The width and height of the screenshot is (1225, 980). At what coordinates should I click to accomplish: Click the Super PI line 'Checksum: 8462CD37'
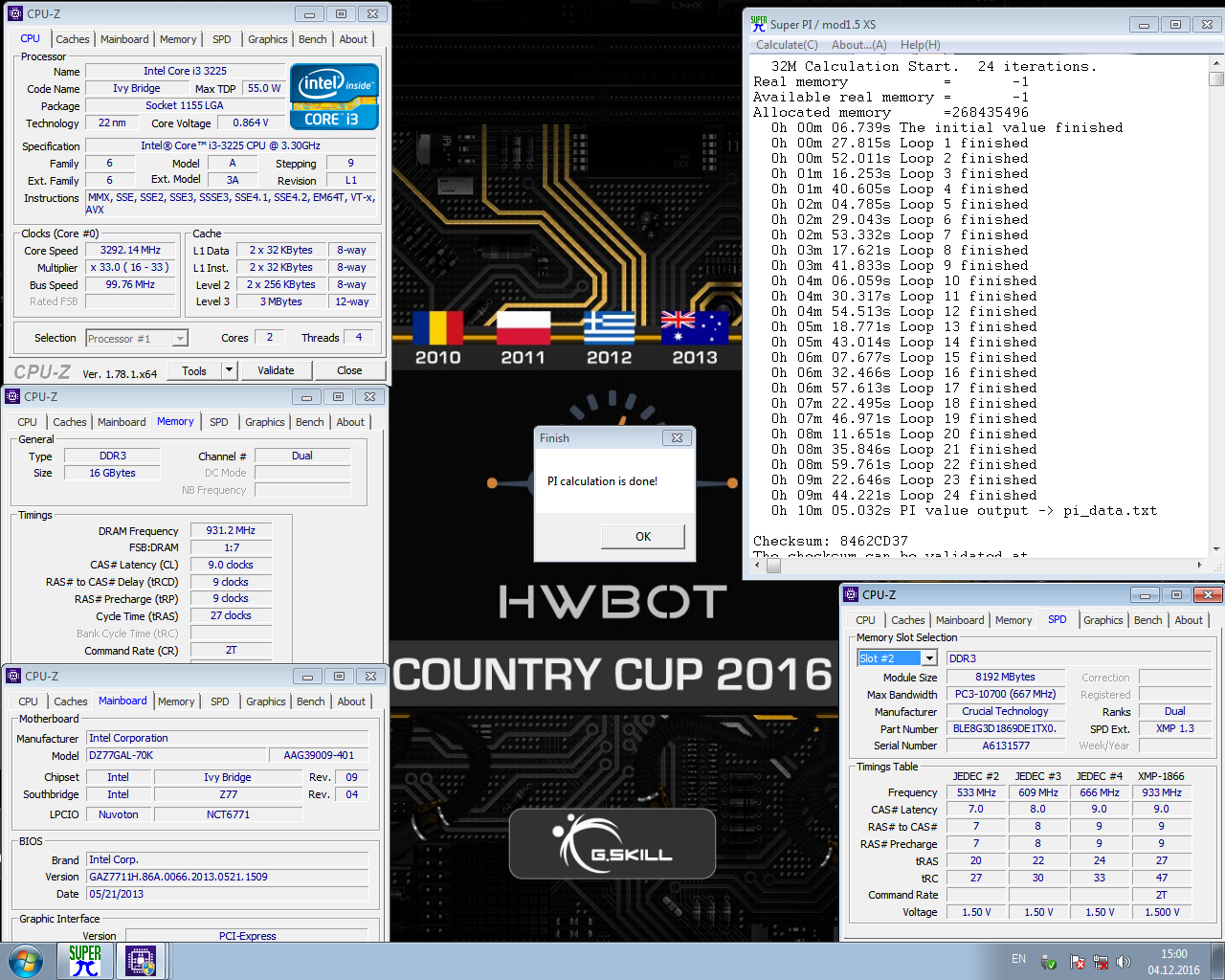(x=830, y=541)
